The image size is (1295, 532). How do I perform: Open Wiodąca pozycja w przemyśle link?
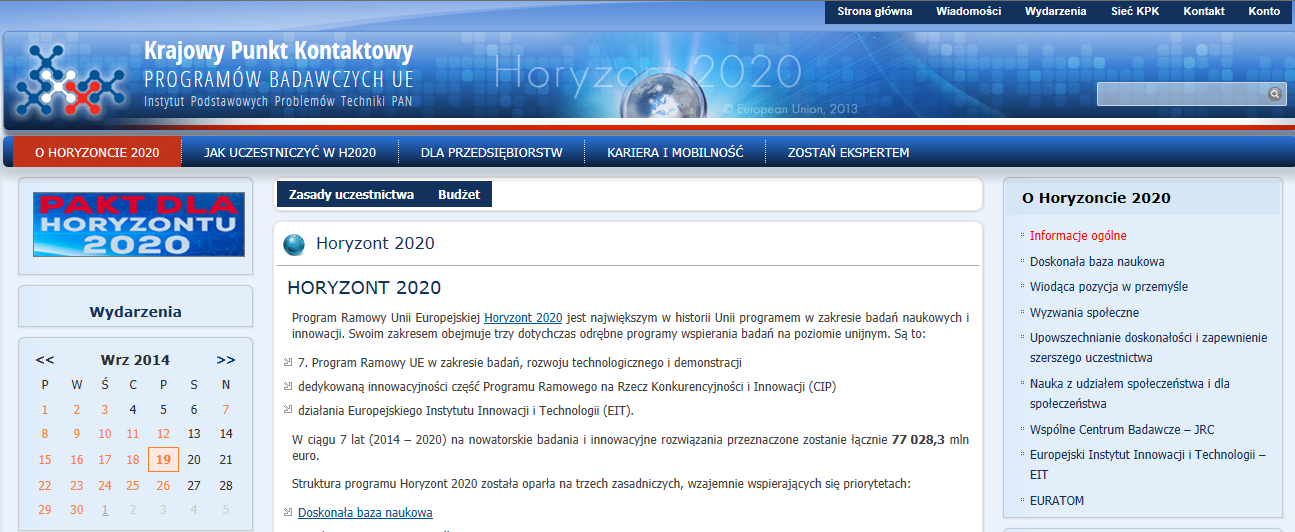1109,287
